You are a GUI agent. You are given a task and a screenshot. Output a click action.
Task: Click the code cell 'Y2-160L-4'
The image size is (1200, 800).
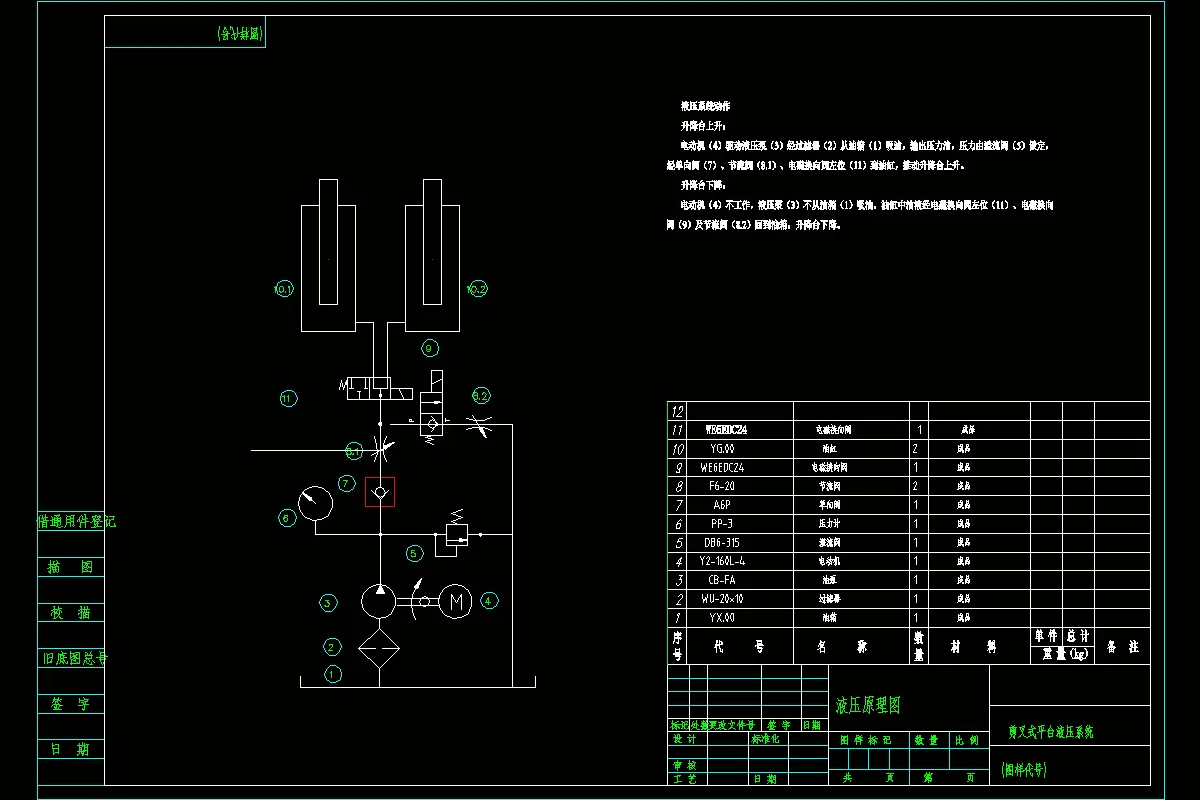coord(722,561)
